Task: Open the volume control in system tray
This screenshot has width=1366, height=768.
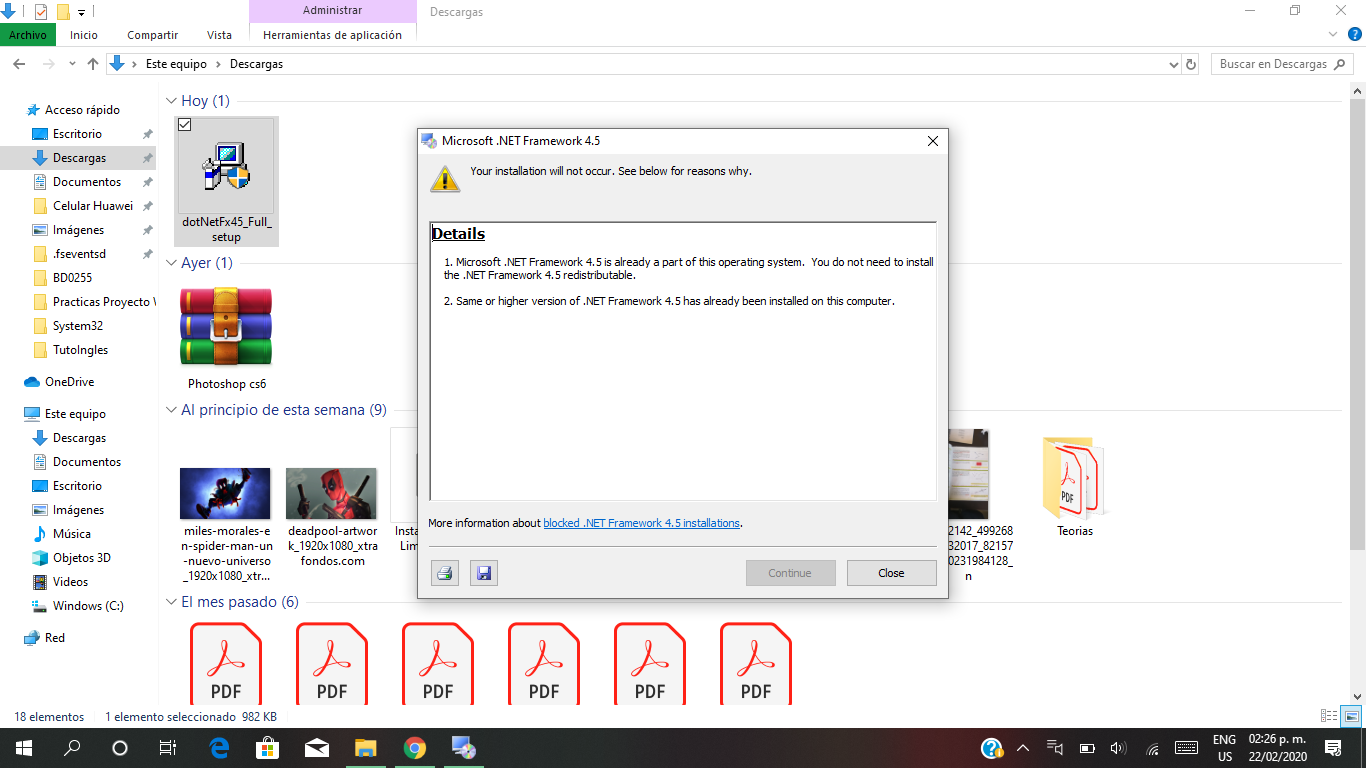Action: point(1119,748)
